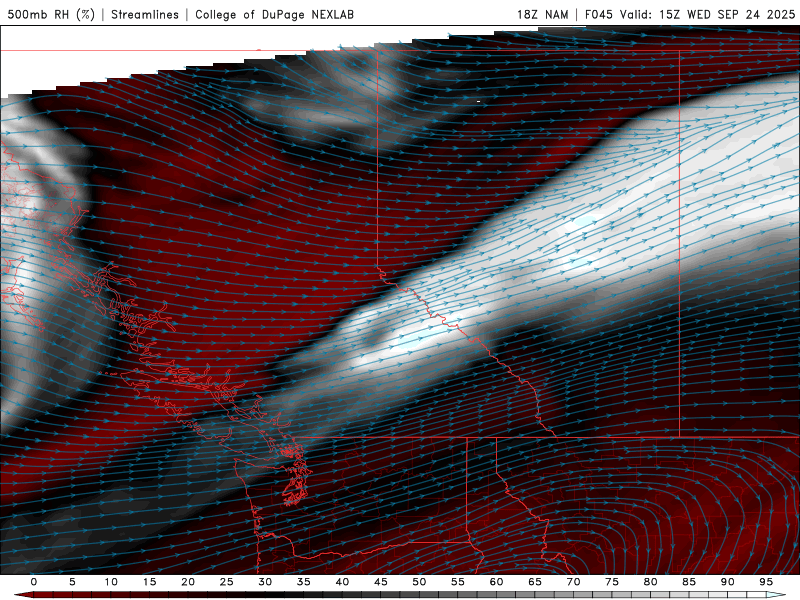This screenshot has height=600, width=800.
Task: Click the "20" scale label
Action: 188,582
